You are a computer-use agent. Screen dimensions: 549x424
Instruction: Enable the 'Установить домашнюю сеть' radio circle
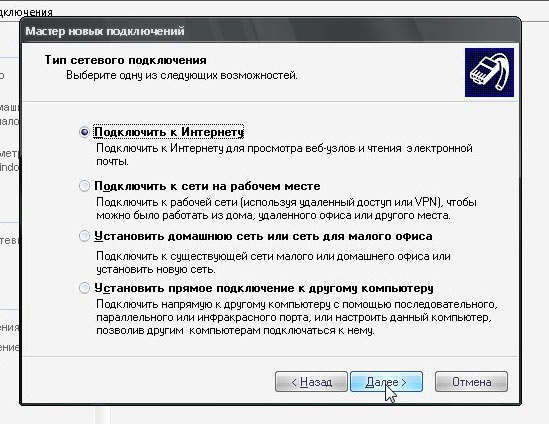tap(84, 236)
